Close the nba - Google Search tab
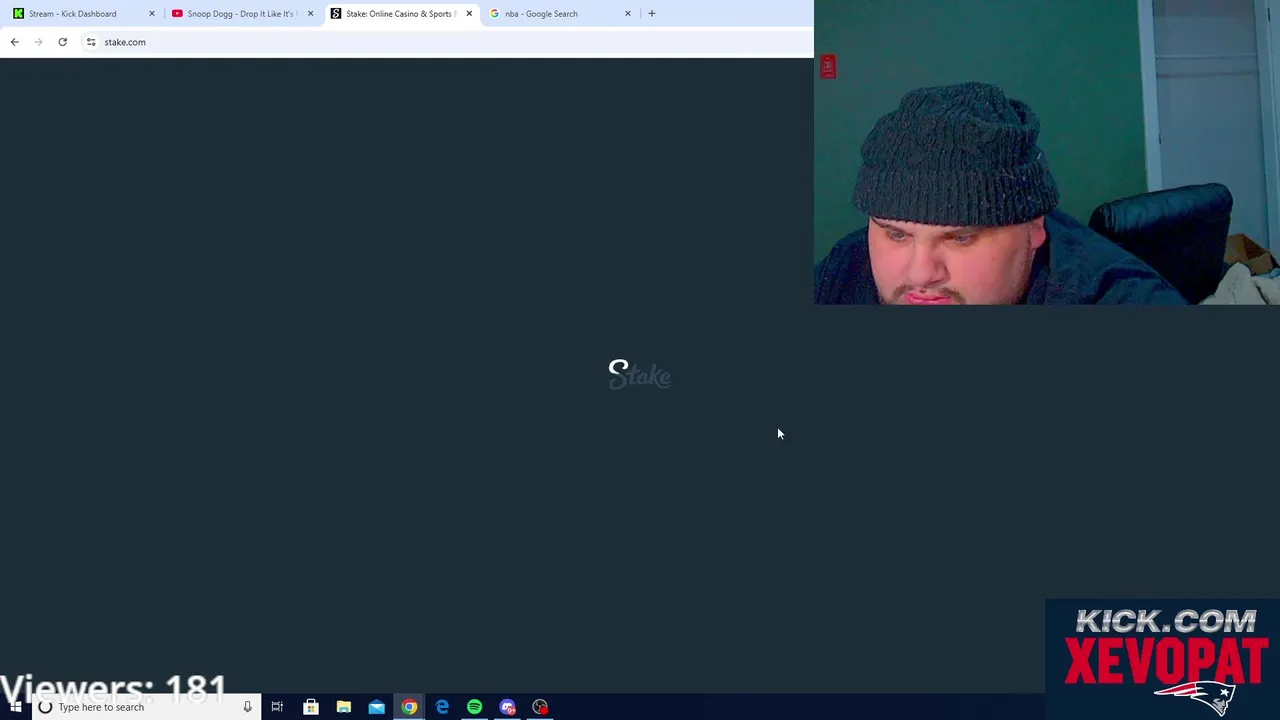 point(628,14)
